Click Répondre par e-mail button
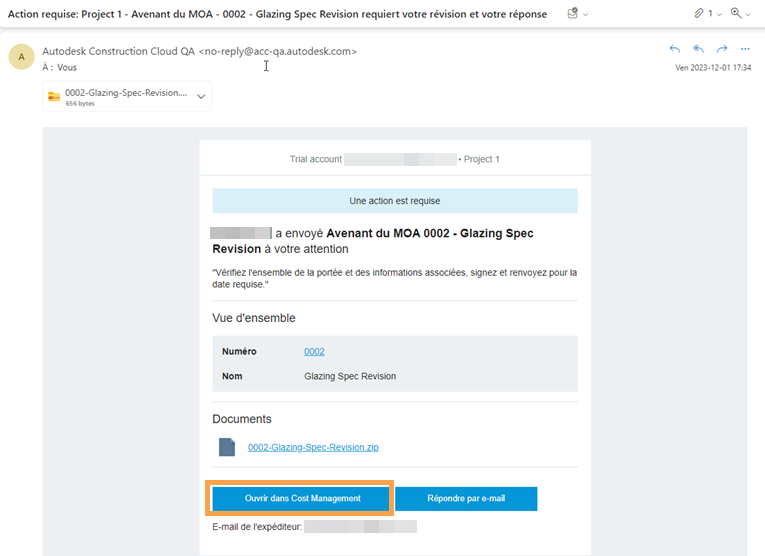This screenshot has height=556, width=765. pos(466,498)
